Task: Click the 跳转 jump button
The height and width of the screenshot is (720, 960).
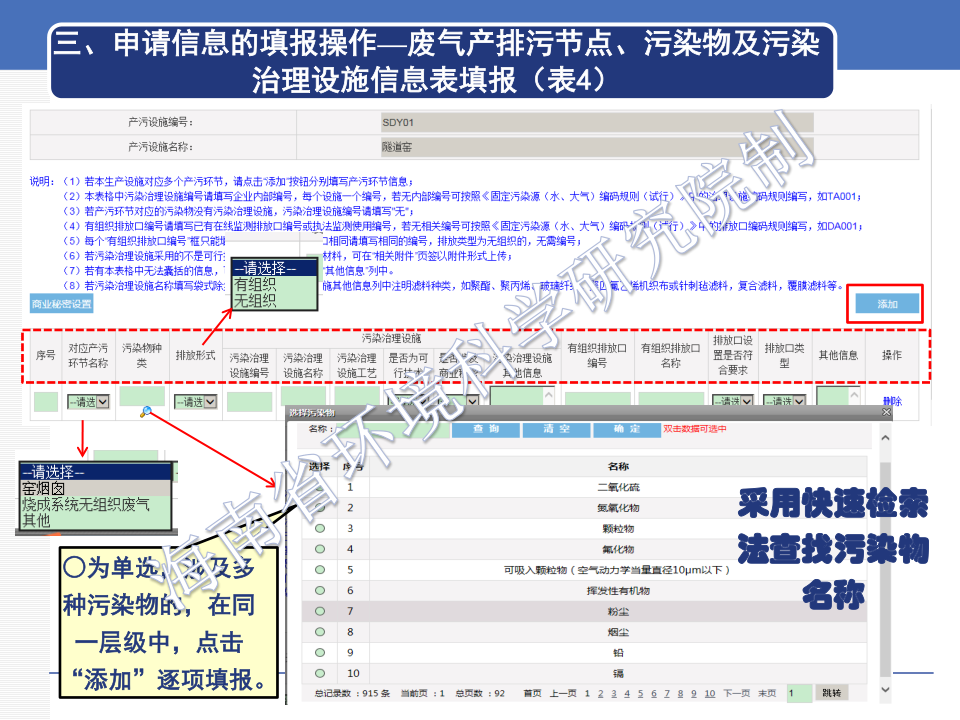Action: click(831, 693)
